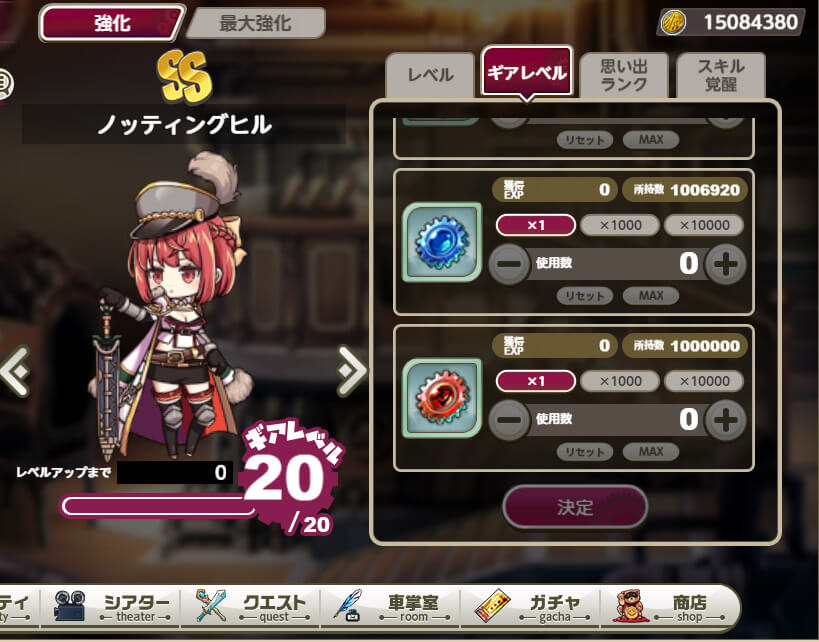
Task: Click MAX for the red gear
Action: 651,451
